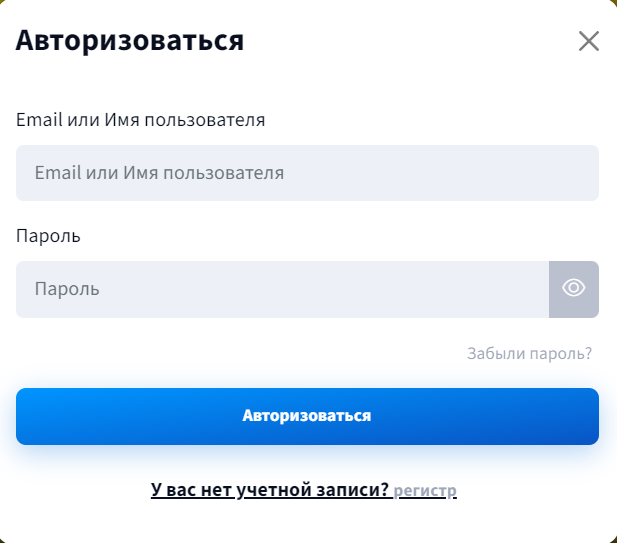Place cursor in the username text box
This screenshot has width=617, height=543.
point(307,173)
